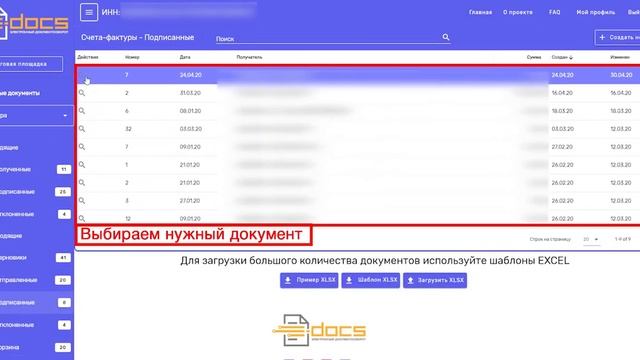Screen dimensions: 640x360
Task: View invoice number 7 dated 09.01.20 via magnifier
Action: 82,147
